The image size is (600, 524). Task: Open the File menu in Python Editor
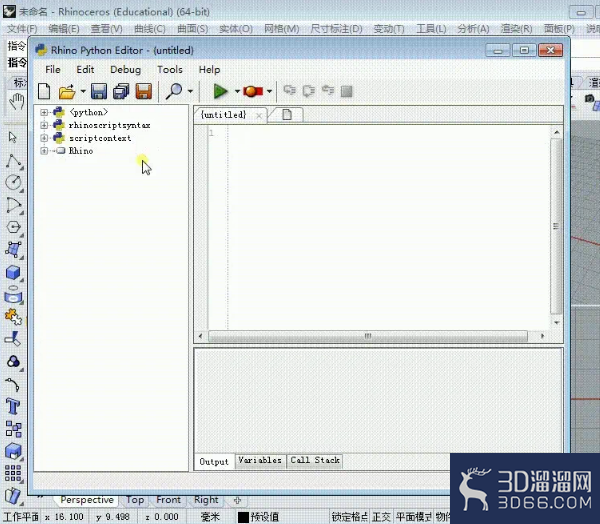pyautogui.click(x=53, y=70)
